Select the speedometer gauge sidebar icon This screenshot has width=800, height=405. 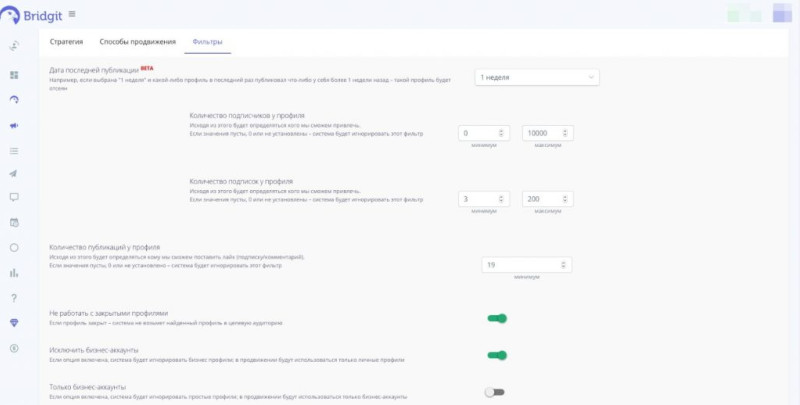click(x=14, y=99)
